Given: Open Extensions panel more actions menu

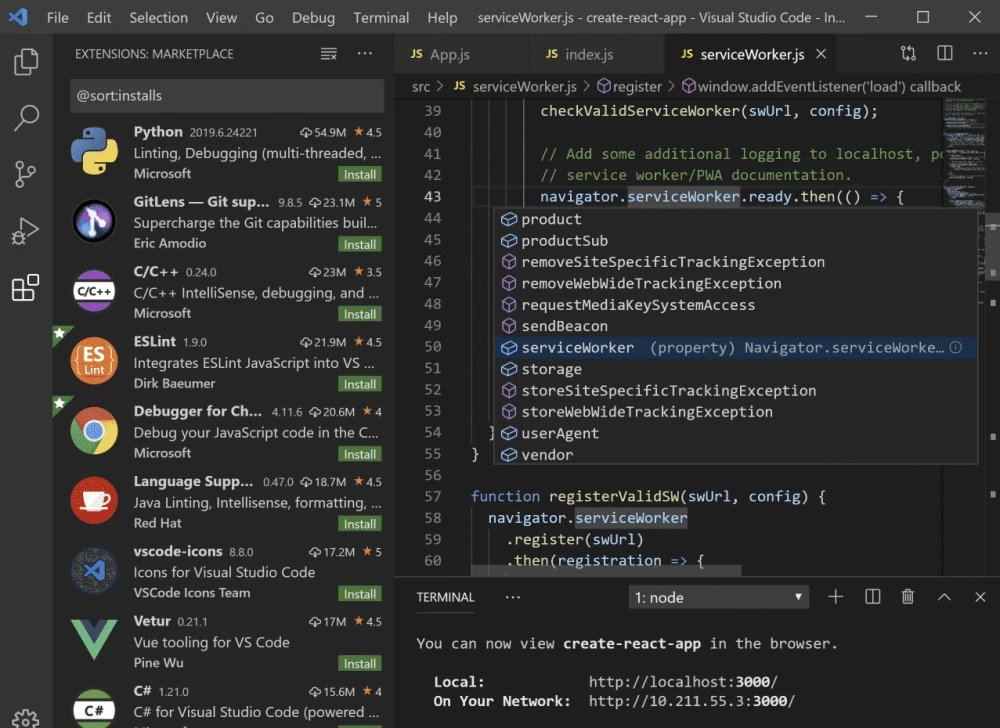Looking at the screenshot, I should (x=365, y=54).
